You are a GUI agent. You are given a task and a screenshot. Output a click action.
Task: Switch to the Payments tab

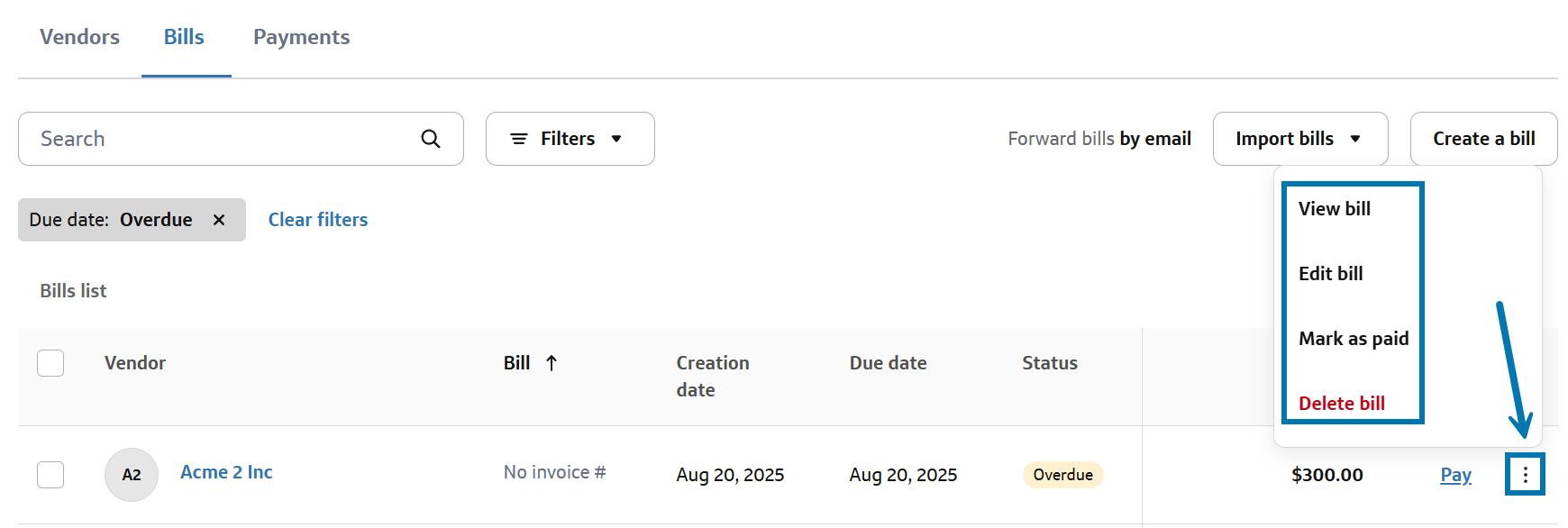click(301, 37)
